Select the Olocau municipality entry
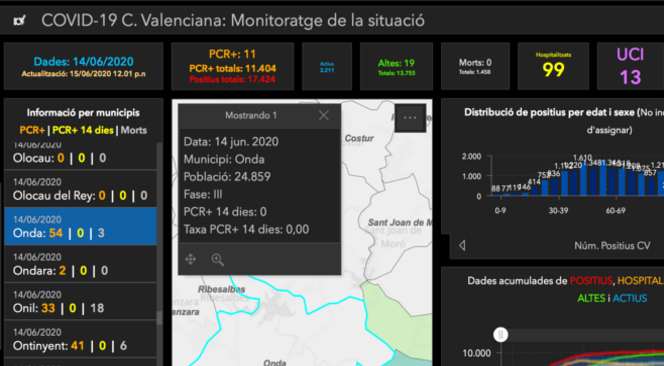Screen dimensions: 664x366 coord(80,156)
